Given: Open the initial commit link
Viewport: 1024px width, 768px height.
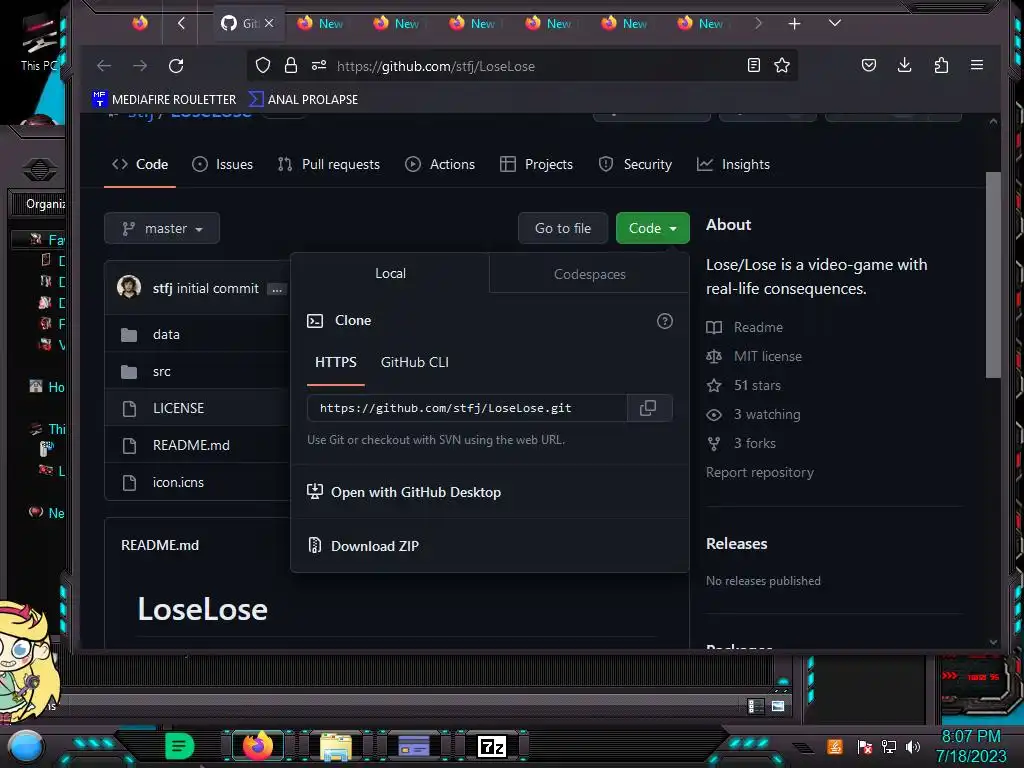Looking at the screenshot, I should (217, 288).
